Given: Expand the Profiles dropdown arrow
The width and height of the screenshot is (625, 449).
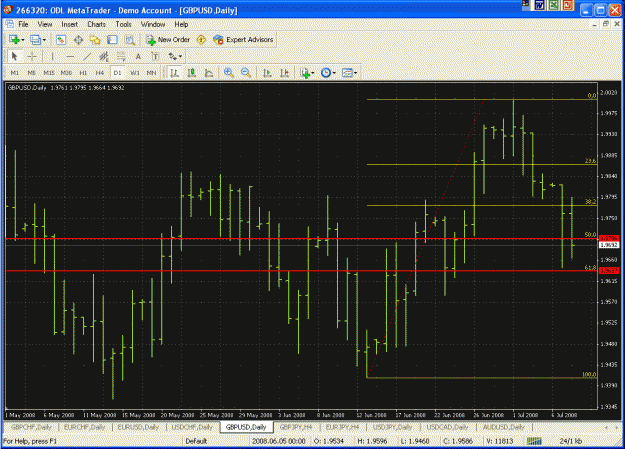Looking at the screenshot, I should pyautogui.click(x=44, y=40).
